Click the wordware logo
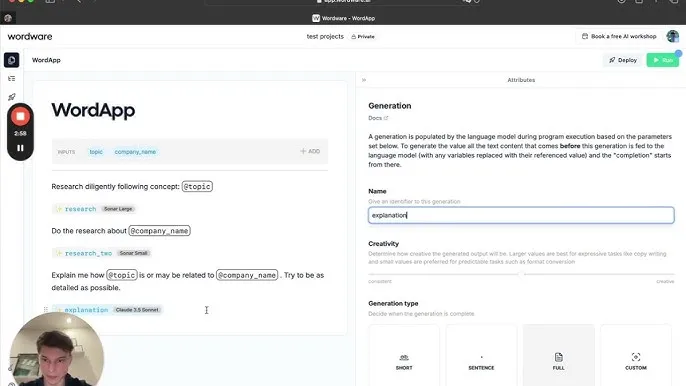 (x=30, y=36)
